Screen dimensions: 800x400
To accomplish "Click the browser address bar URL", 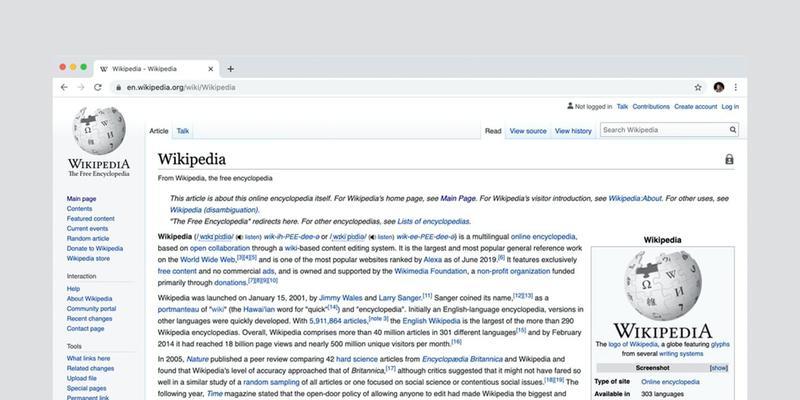I will click(x=181, y=87).
